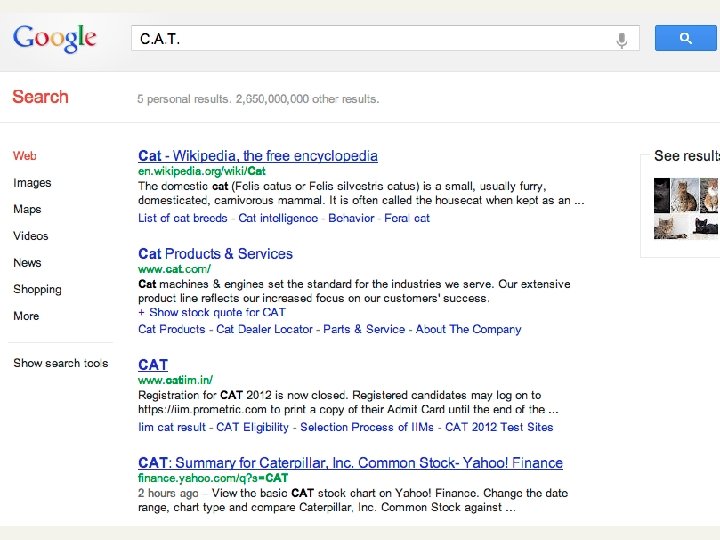Activate voice search microphone icon
This screenshot has height=540, width=720.
point(621,40)
